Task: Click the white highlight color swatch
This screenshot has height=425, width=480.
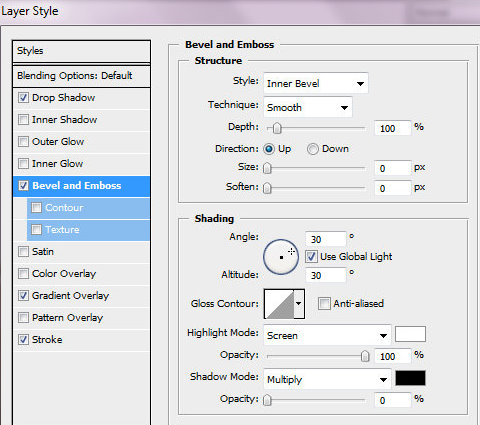Action: [x=410, y=334]
